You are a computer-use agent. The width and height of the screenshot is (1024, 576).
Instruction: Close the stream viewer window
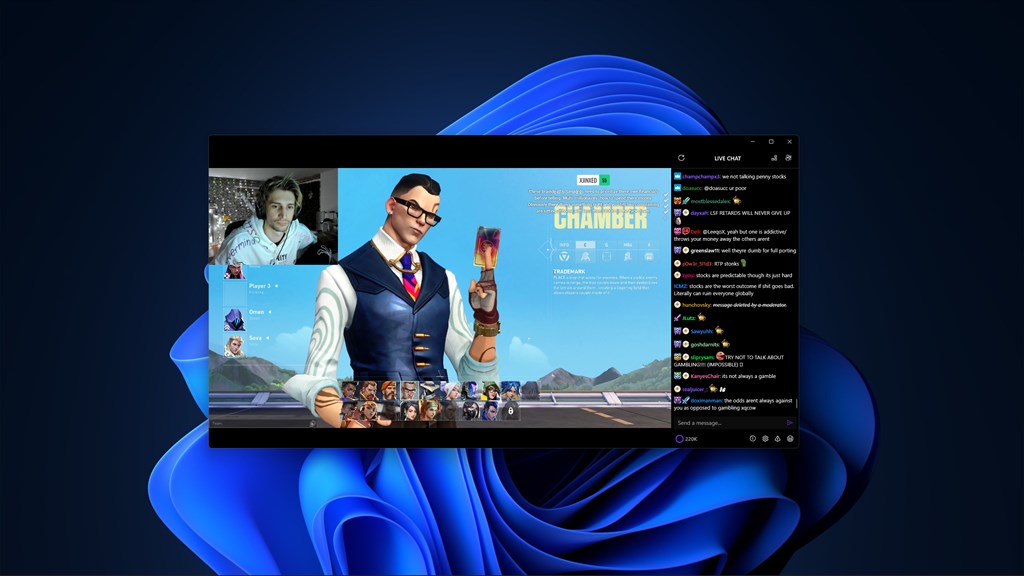coord(789,142)
